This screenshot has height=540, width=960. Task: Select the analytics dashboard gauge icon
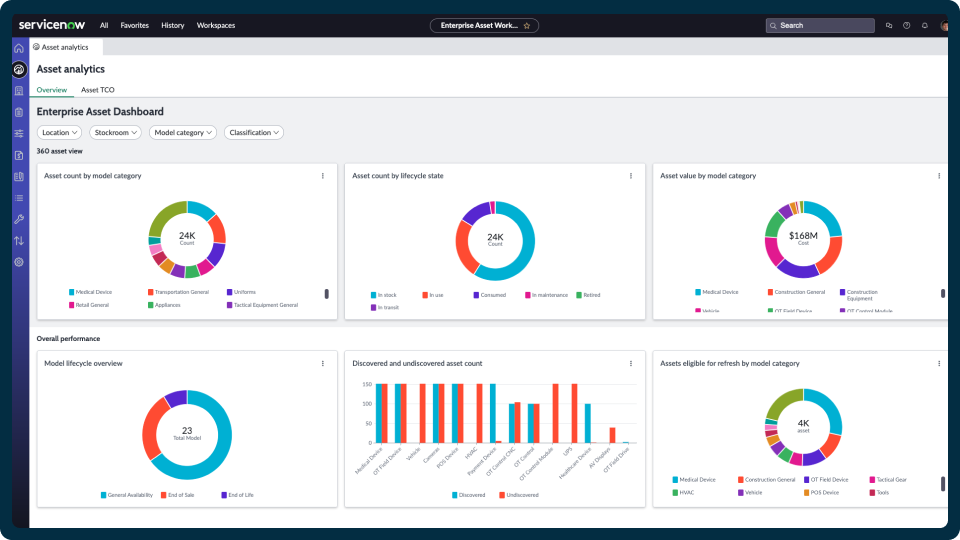(x=19, y=69)
